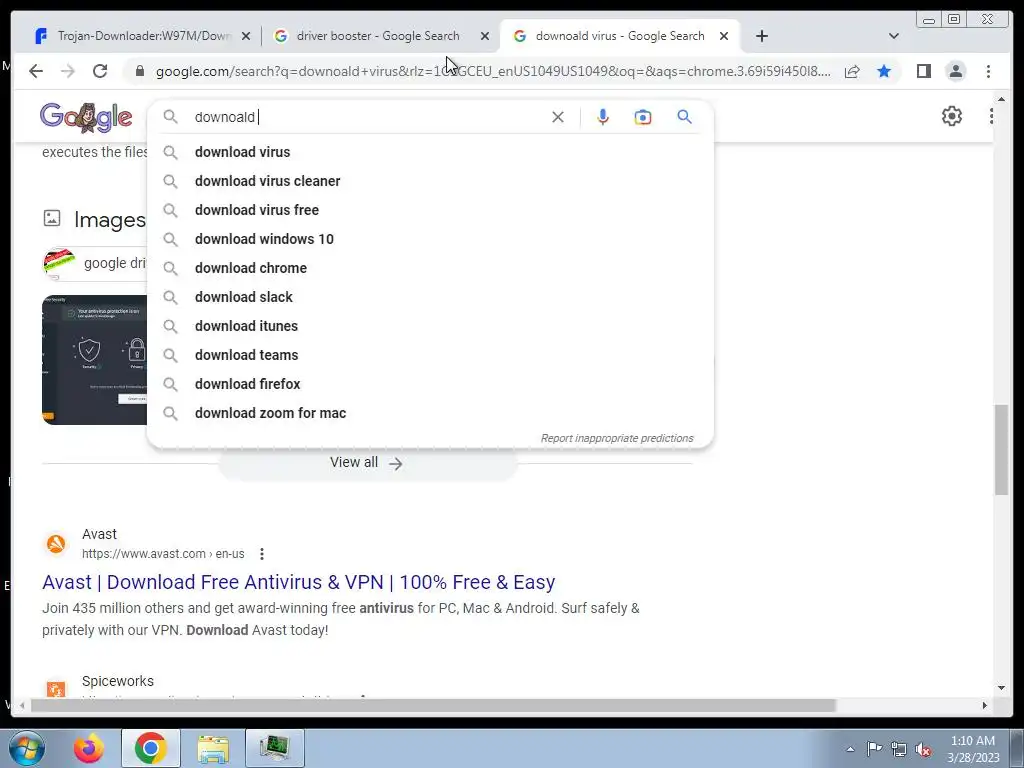The height and width of the screenshot is (768, 1024).
Task: Open the Action Center flag icon
Action: click(x=874, y=749)
